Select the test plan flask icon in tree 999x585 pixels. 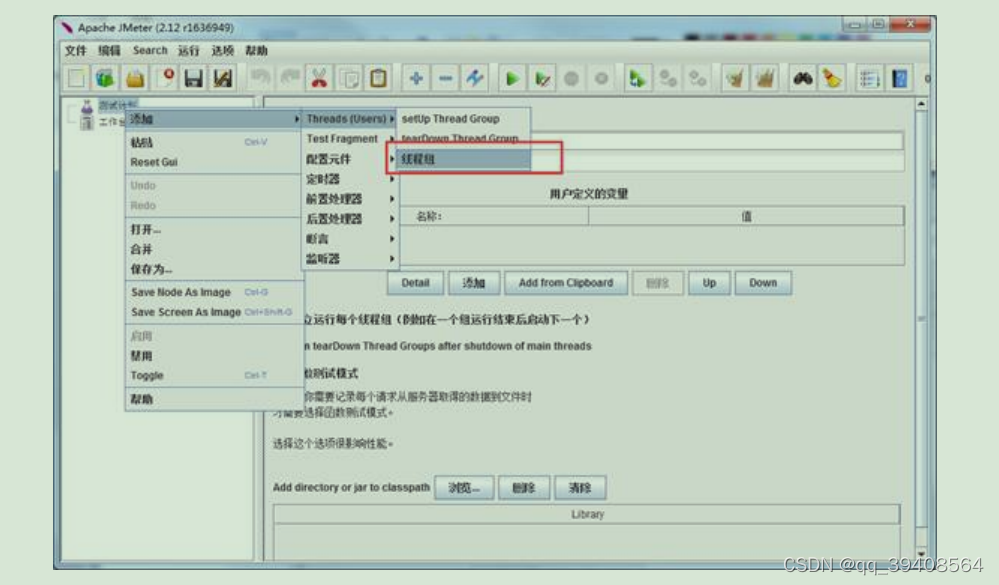(87, 106)
